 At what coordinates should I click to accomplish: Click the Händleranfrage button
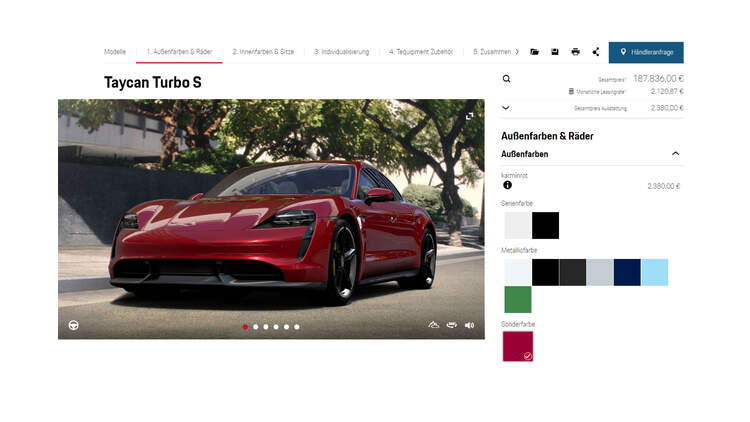point(646,52)
